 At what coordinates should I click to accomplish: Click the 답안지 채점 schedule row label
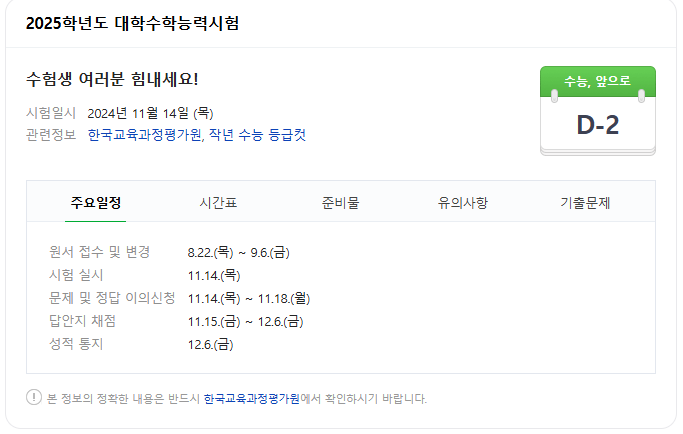click(82, 321)
